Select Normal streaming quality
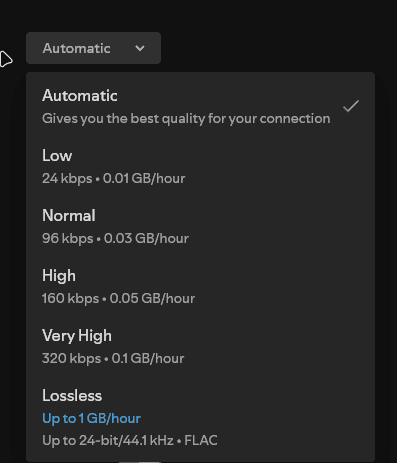Image resolution: width=397 pixels, height=463 pixels. point(200,227)
